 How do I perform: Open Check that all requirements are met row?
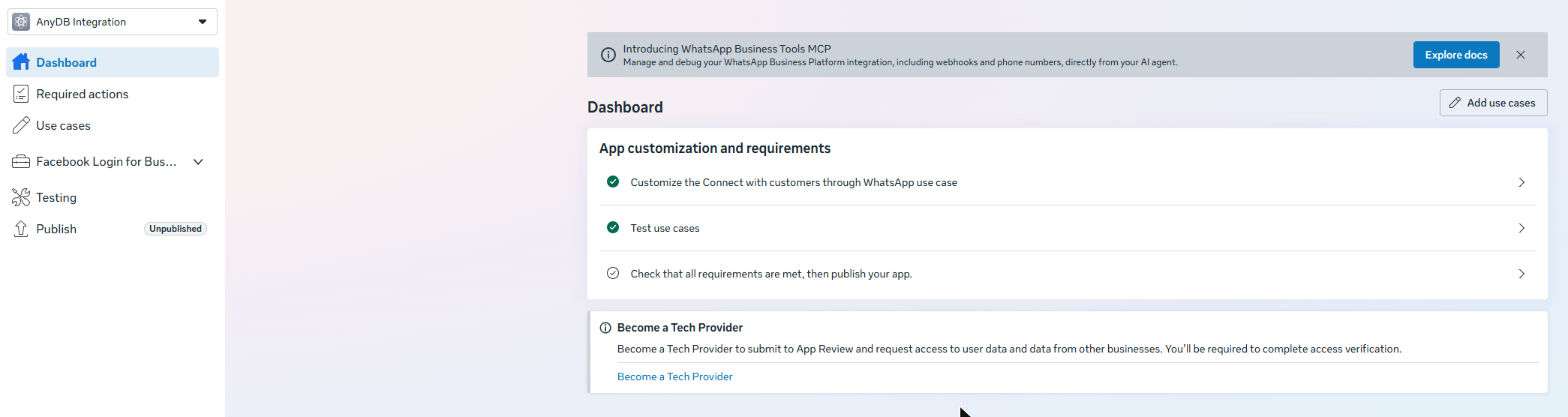point(1067,273)
